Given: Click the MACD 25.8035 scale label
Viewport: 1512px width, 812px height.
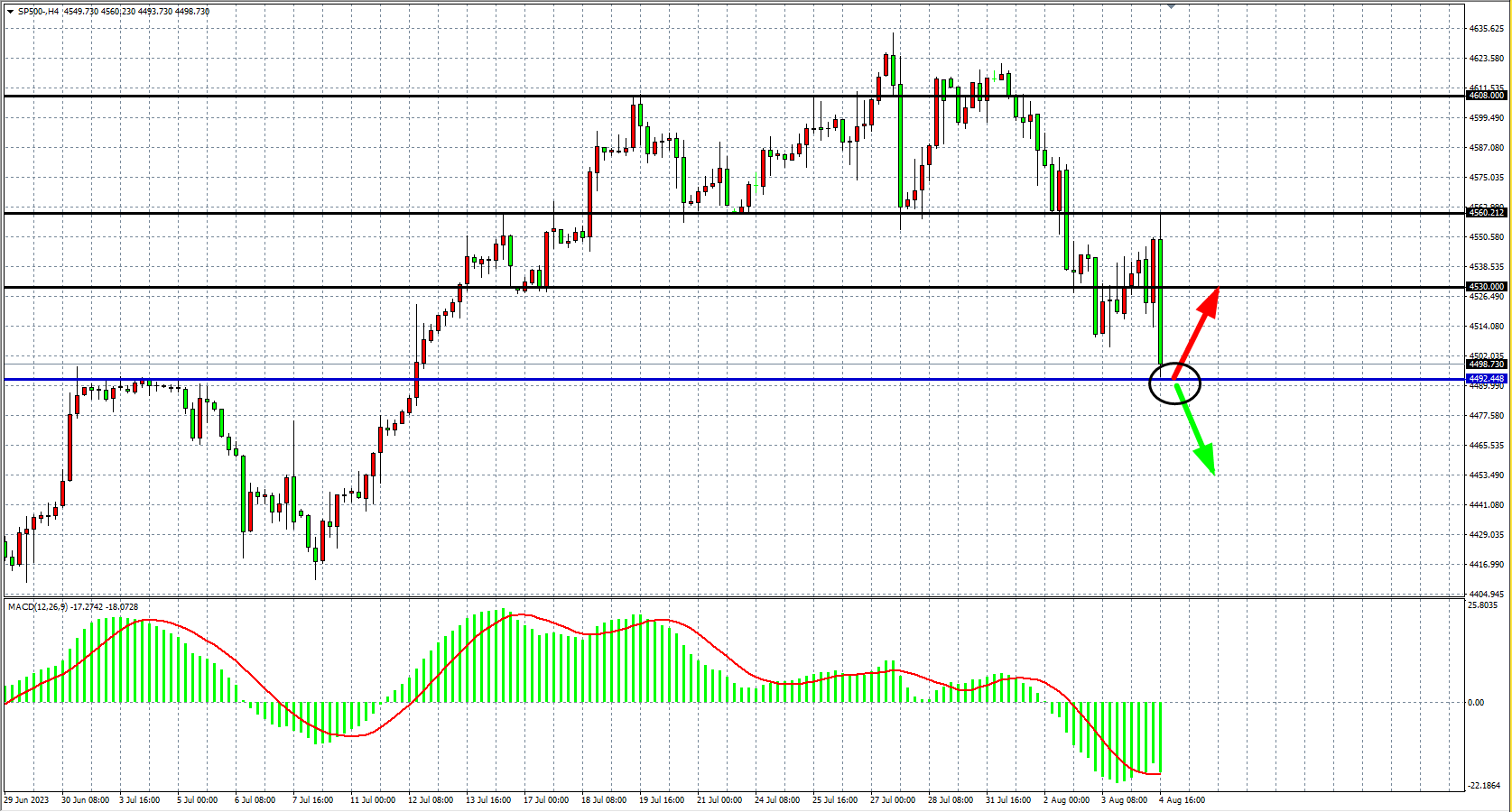Looking at the screenshot, I should [1485, 605].
